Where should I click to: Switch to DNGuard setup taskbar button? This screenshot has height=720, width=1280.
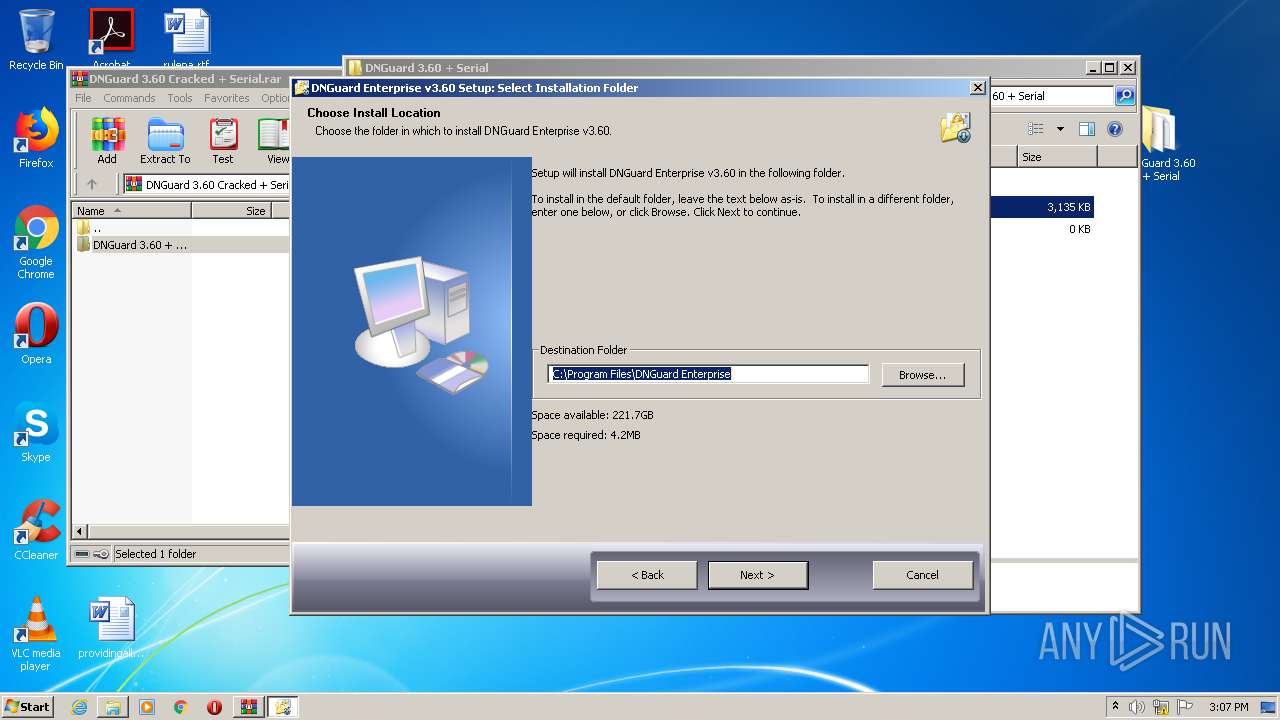(283, 707)
